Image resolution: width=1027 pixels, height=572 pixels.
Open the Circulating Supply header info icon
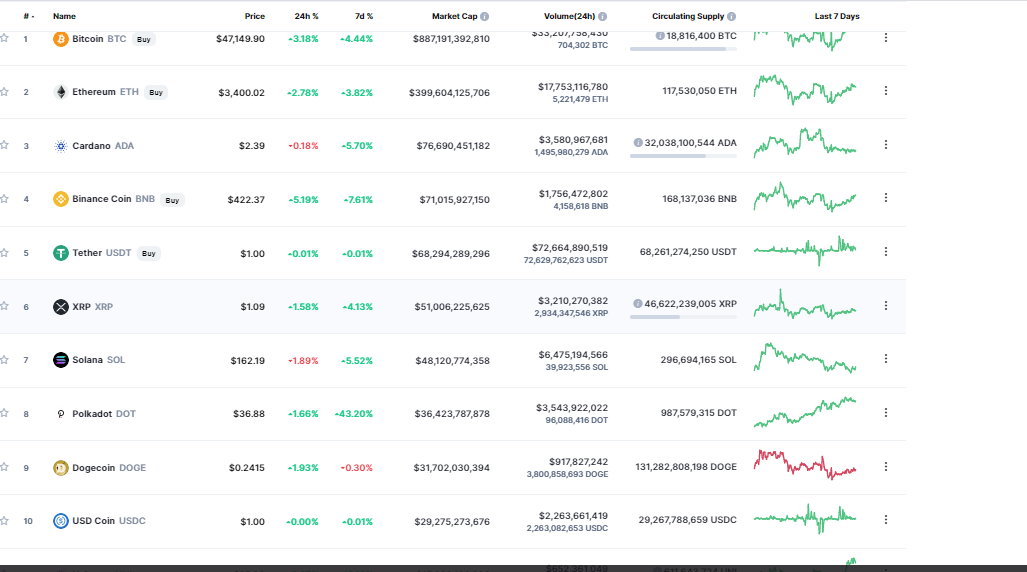pyautogui.click(x=732, y=16)
